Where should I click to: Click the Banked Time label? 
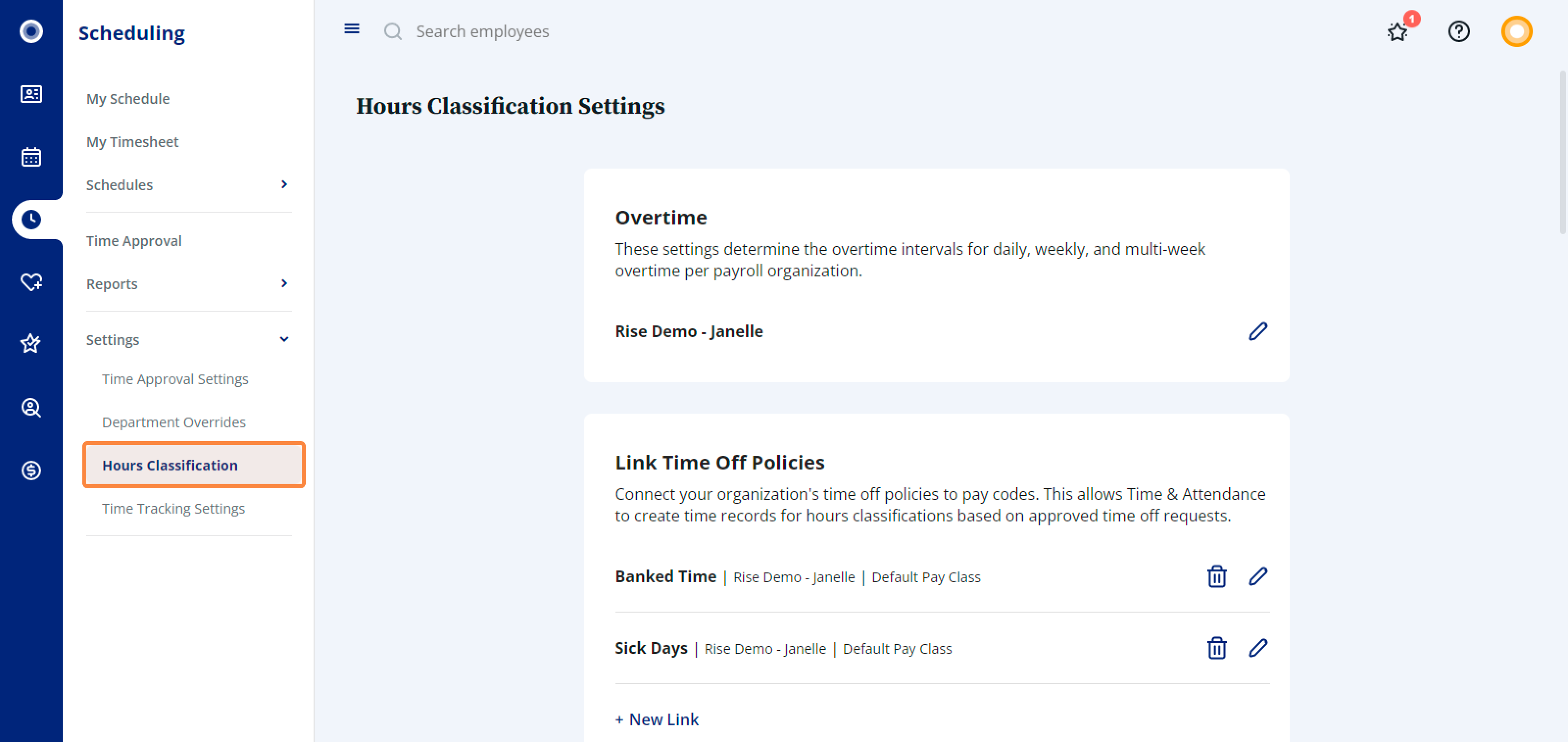pyautogui.click(x=665, y=576)
